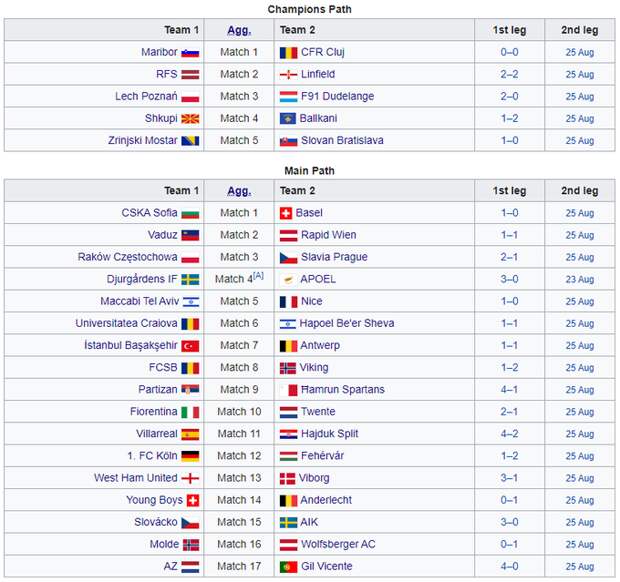Screen dimensions: 620x582
Task: Click the Agg. header in Champions Path table
Action: pos(239,30)
